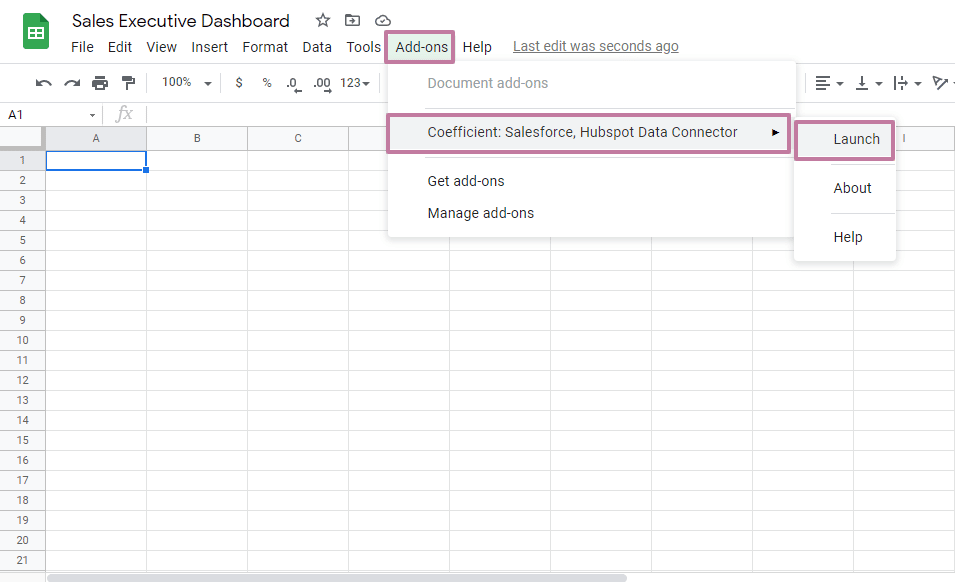Image resolution: width=955 pixels, height=582 pixels.
Task: Open the 123 more formats dropdown
Action: point(354,83)
